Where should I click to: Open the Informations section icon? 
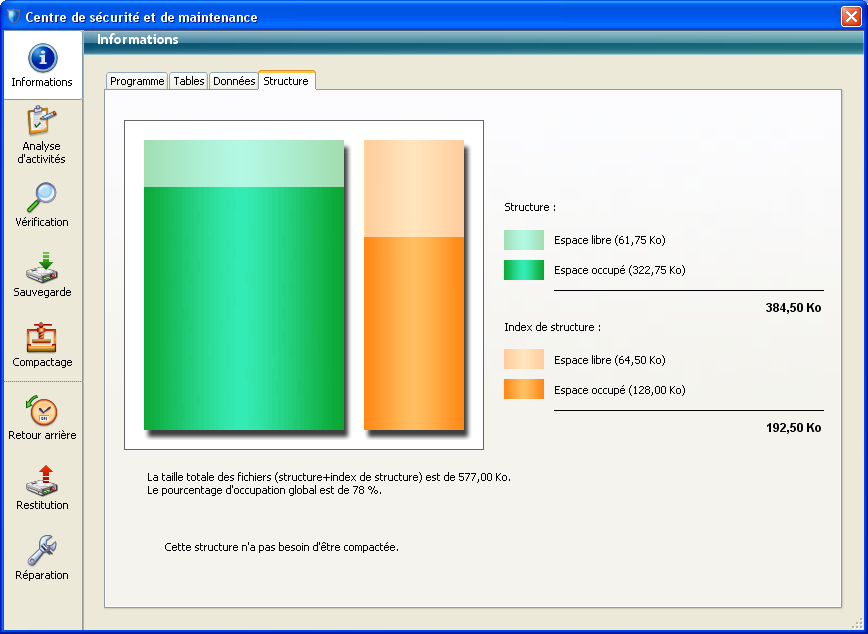[x=43, y=58]
